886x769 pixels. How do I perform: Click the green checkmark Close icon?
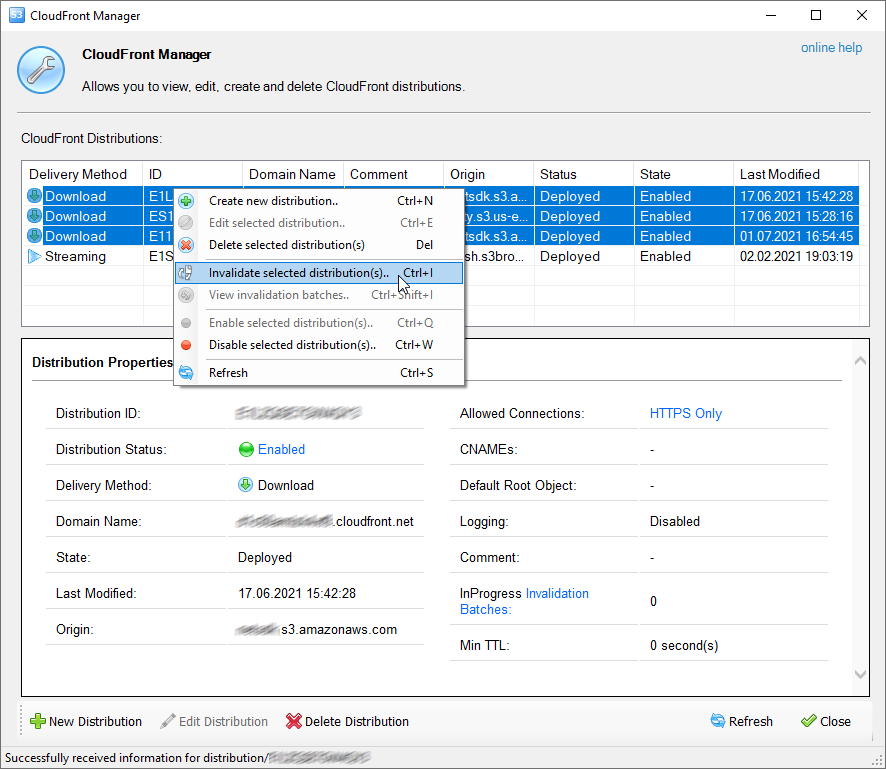(x=809, y=721)
